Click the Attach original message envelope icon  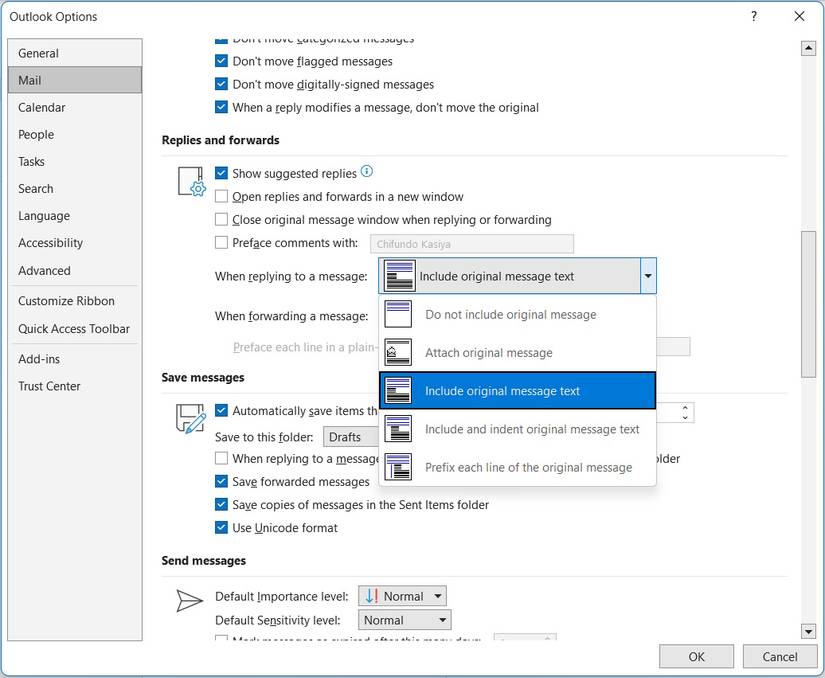[x=398, y=352]
